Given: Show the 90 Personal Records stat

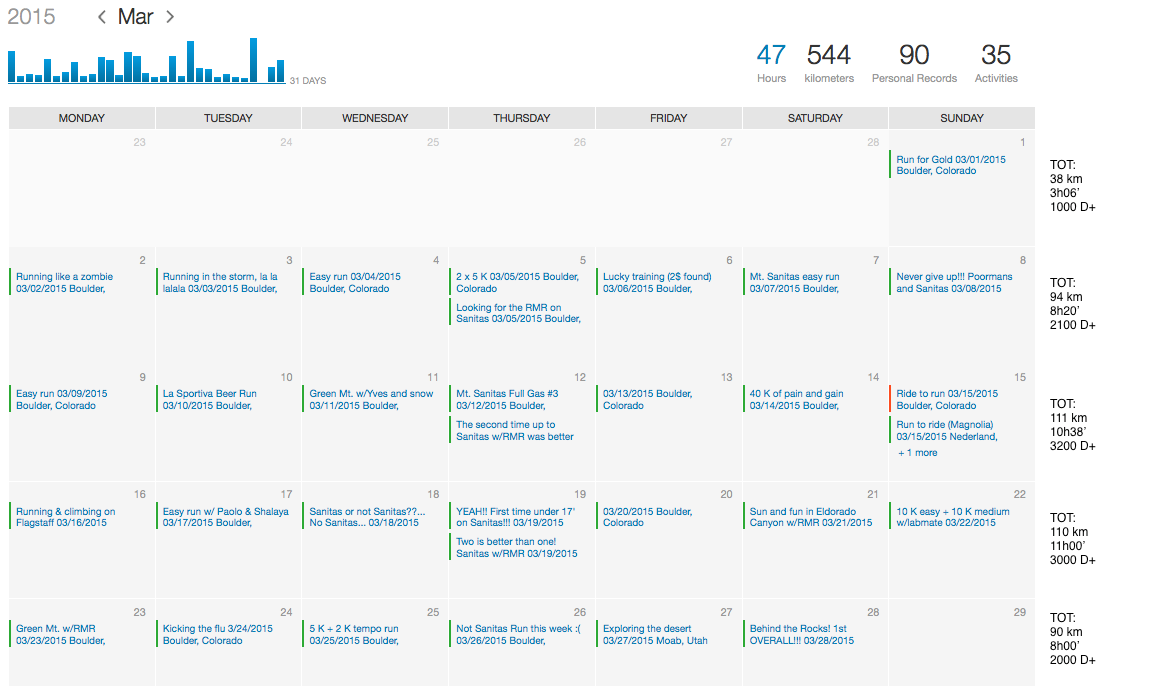Looking at the screenshot, I should tap(914, 62).
